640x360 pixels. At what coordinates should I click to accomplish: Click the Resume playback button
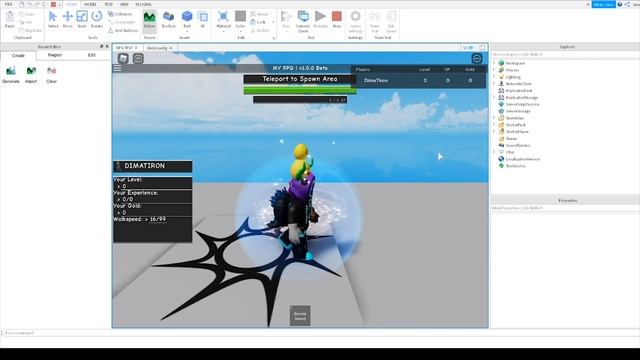[320, 19]
